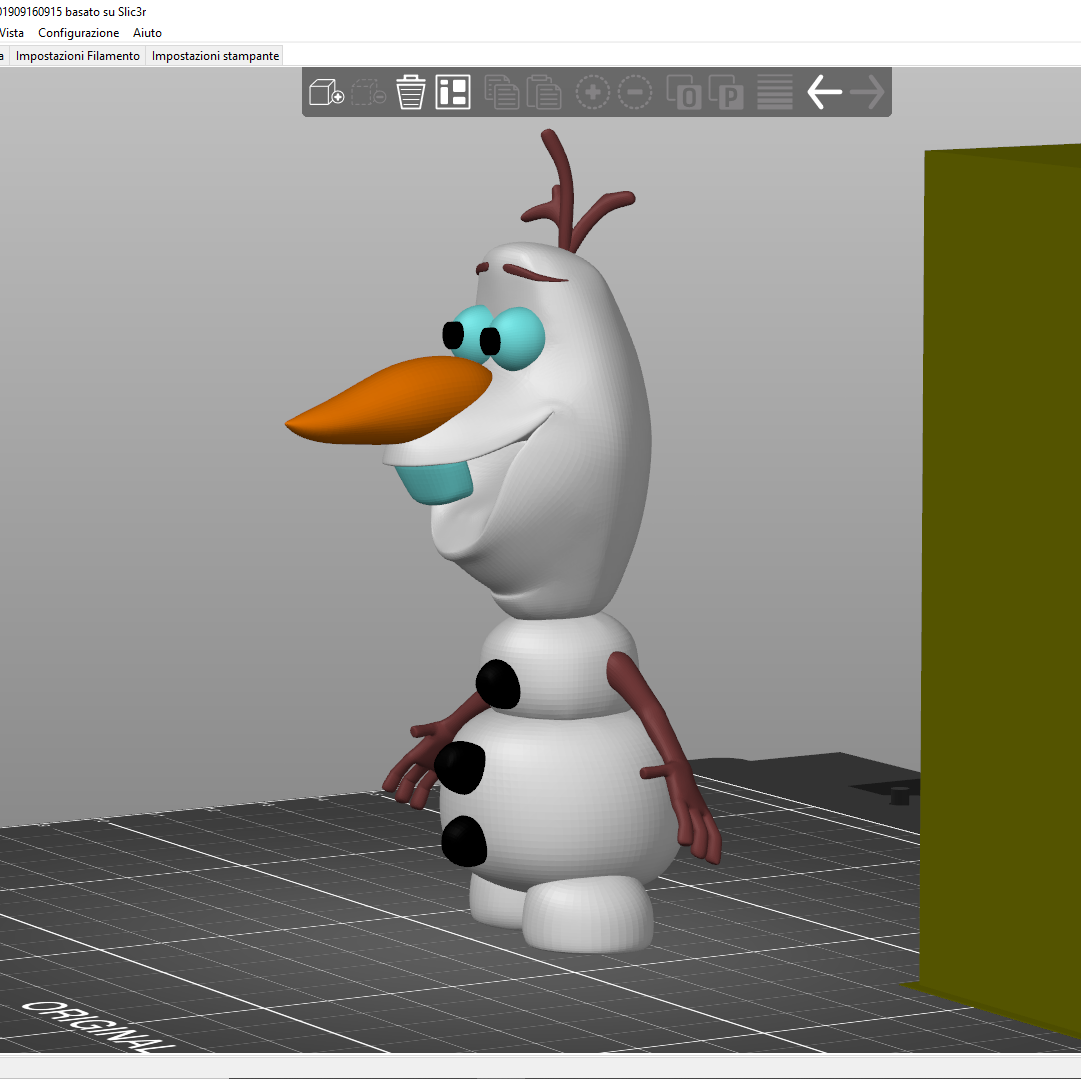Open the Aiuto menu

(147, 32)
